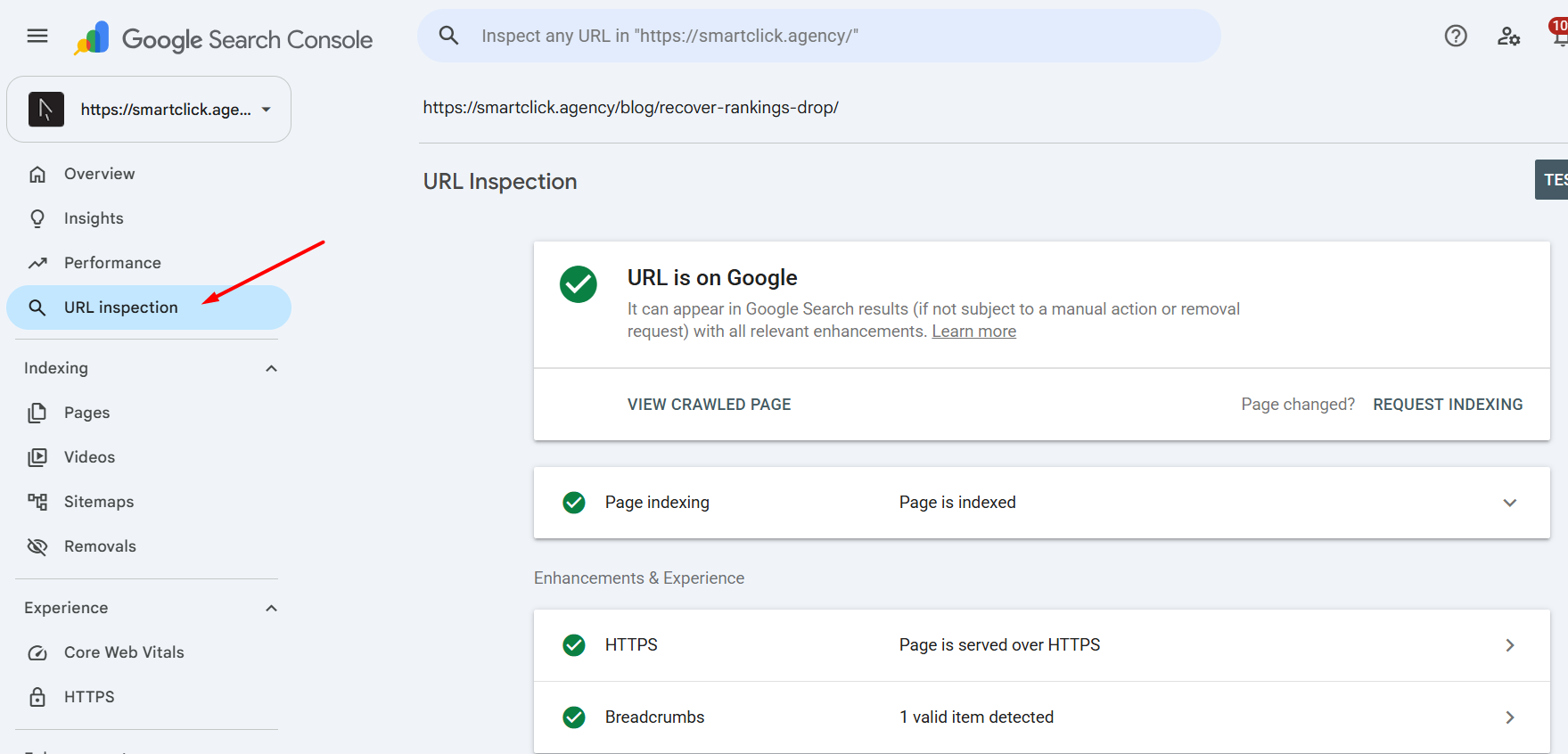The image size is (1568, 754).
Task: Open the property selector dropdown
Action: click(x=149, y=110)
